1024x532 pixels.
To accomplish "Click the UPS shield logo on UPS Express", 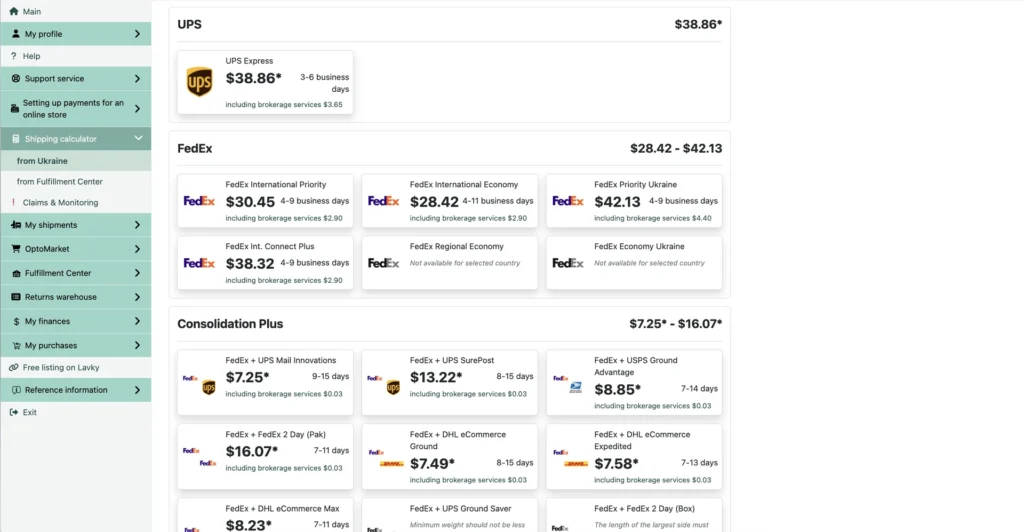I will pyautogui.click(x=200, y=82).
